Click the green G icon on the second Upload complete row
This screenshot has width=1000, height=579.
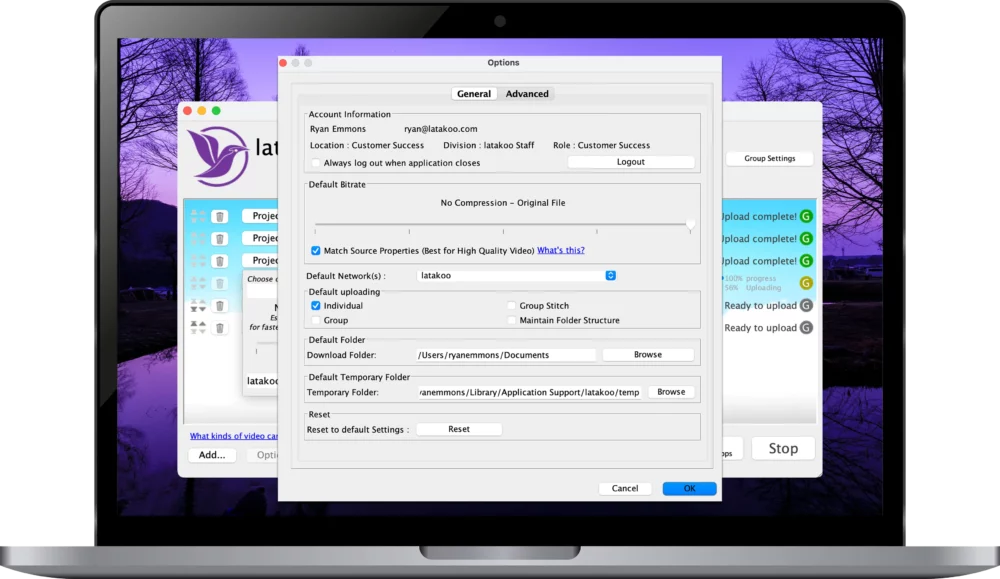806,238
